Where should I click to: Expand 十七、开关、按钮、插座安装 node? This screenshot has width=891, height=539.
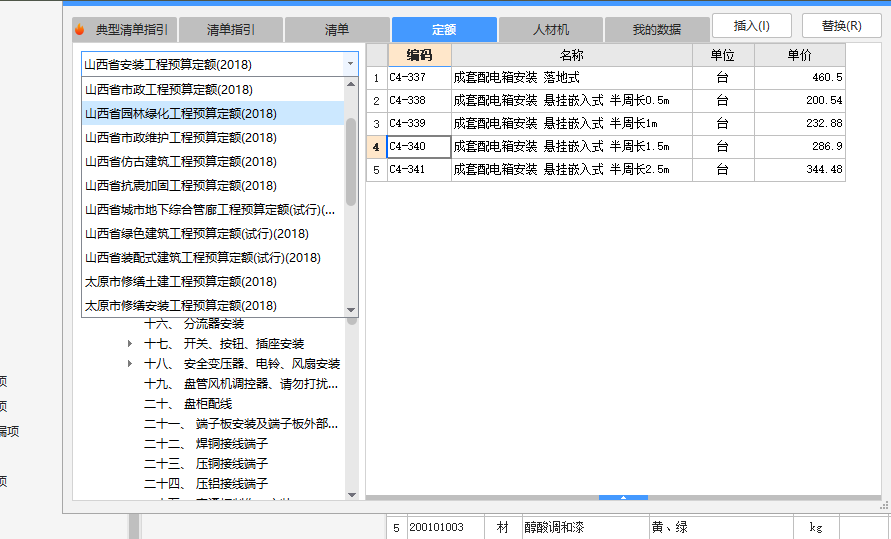click(130, 344)
